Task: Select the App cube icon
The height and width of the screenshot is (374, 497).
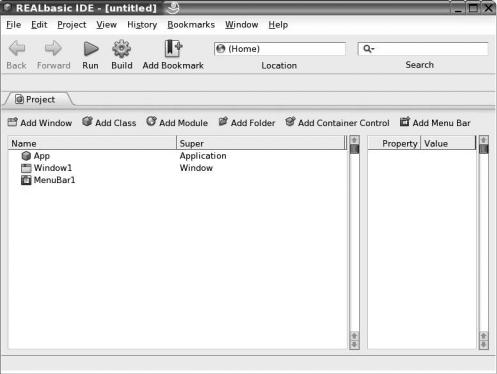Action: pyautogui.click(x=26, y=156)
